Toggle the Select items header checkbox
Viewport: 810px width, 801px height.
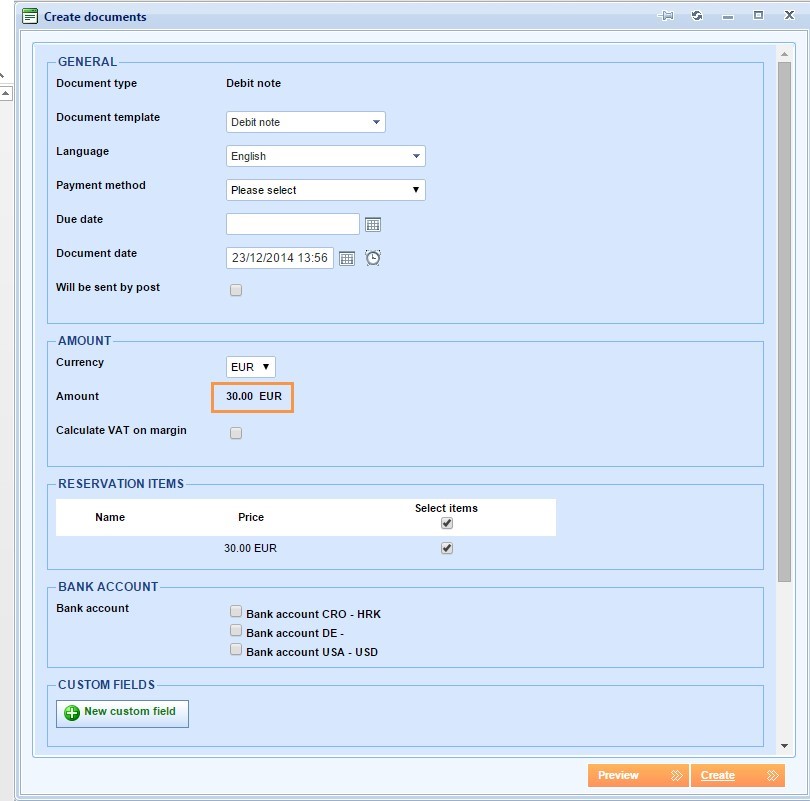pyautogui.click(x=447, y=523)
